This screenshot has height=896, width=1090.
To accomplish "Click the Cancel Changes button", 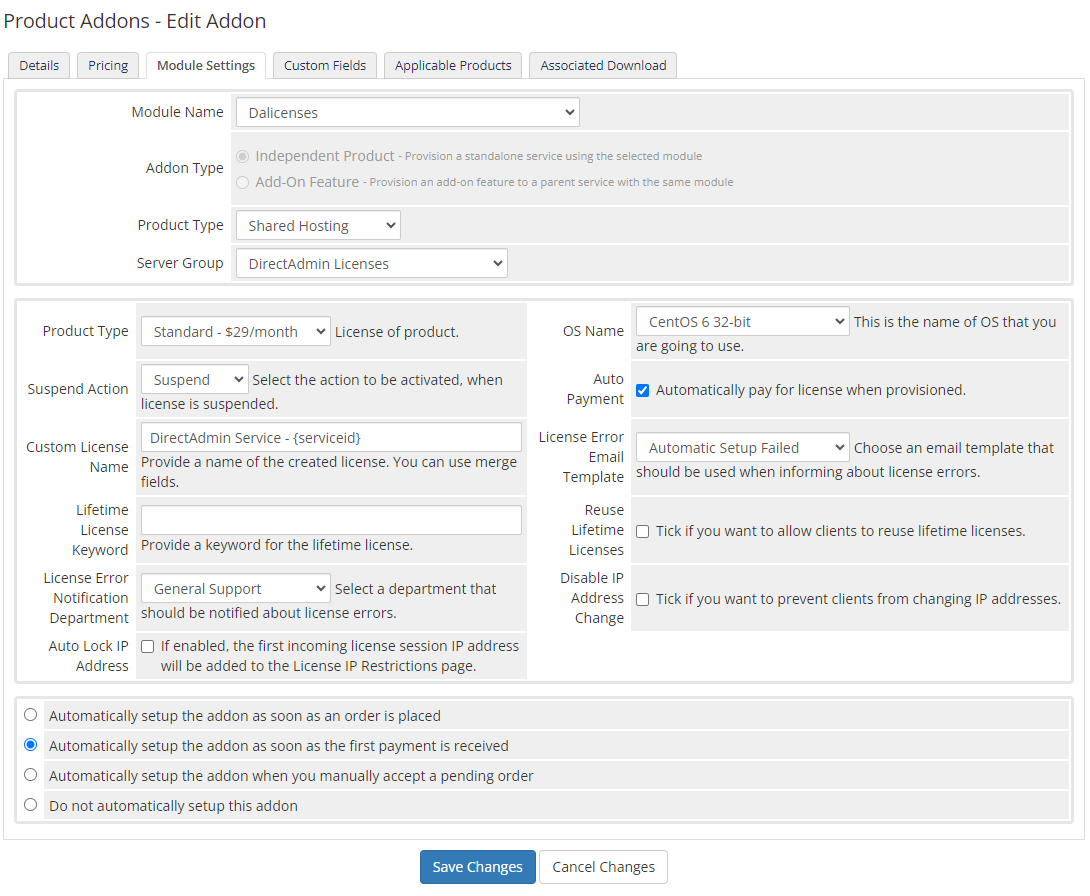I will point(603,867).
